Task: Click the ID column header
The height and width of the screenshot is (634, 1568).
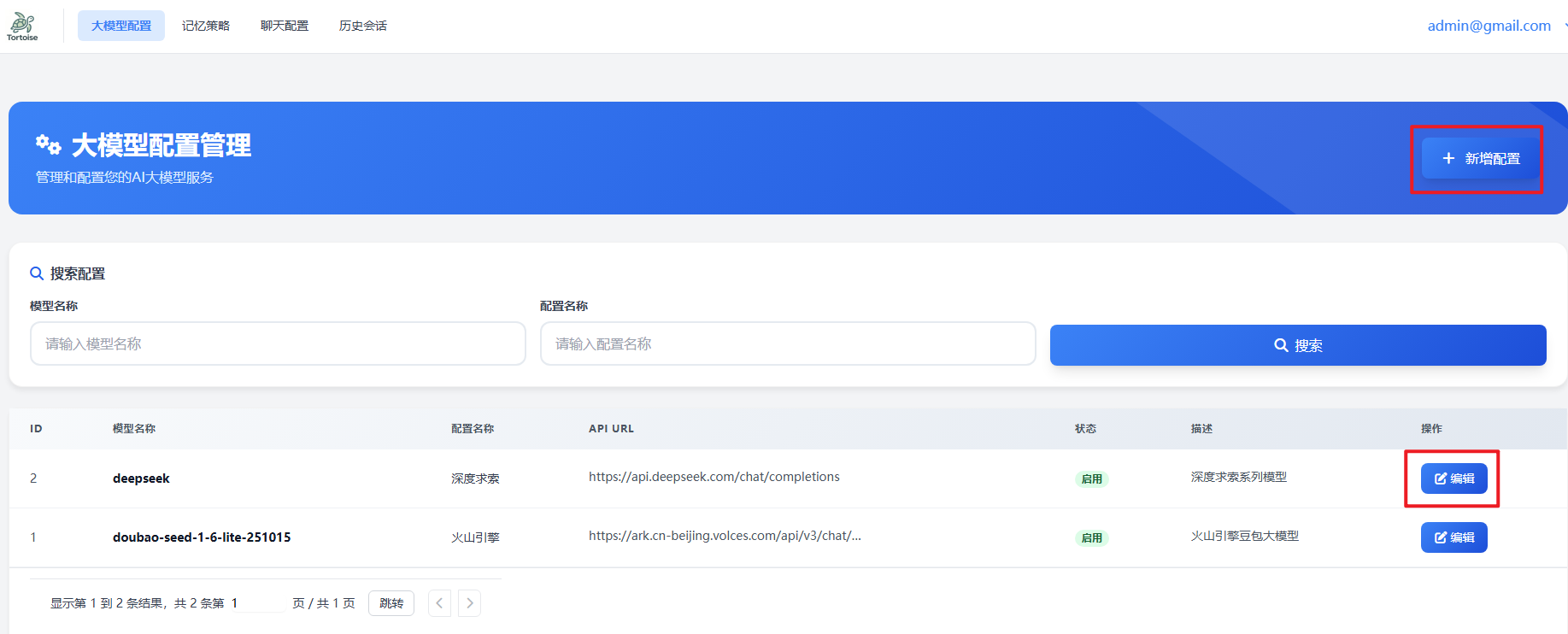Action: pyautogui.click(x=36, y=429)
